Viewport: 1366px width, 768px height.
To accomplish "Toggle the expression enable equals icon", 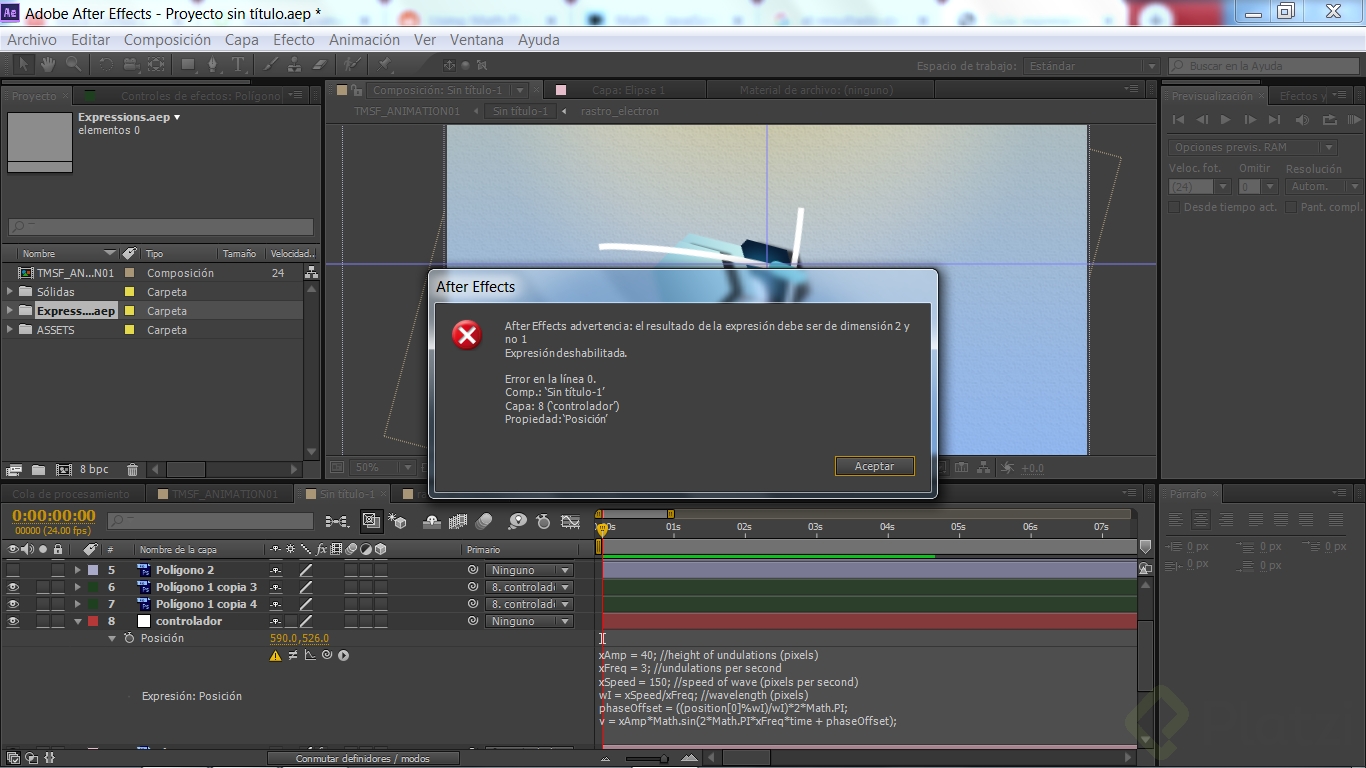I will click(293, 656).
